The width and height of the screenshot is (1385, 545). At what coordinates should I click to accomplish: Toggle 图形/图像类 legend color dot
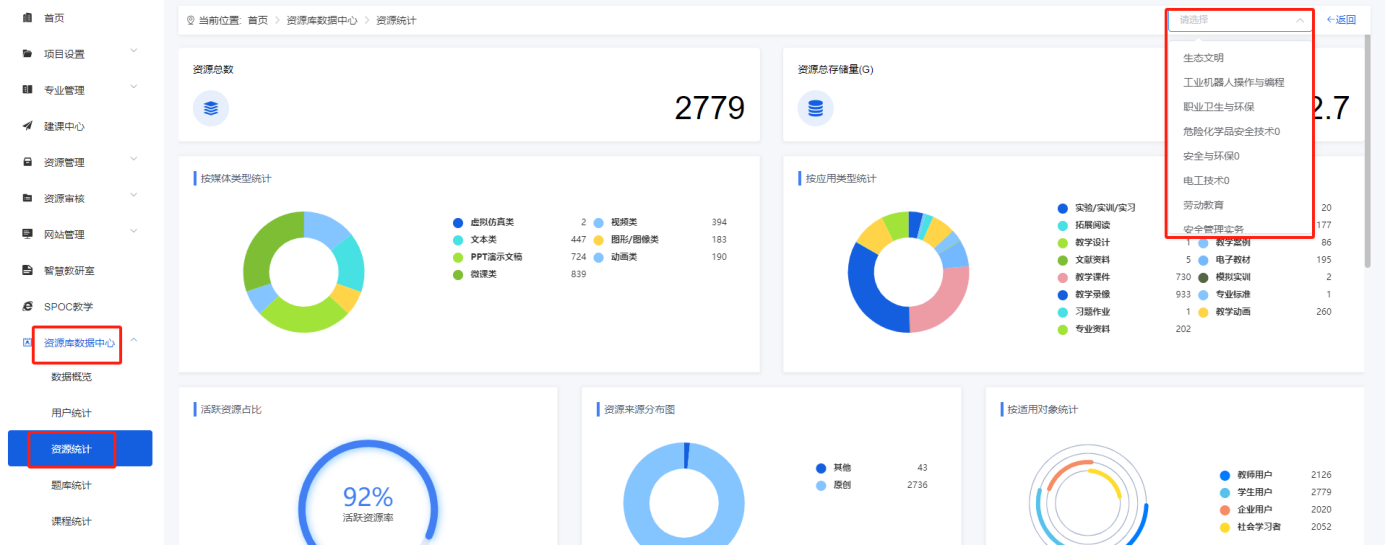(599, 240)
